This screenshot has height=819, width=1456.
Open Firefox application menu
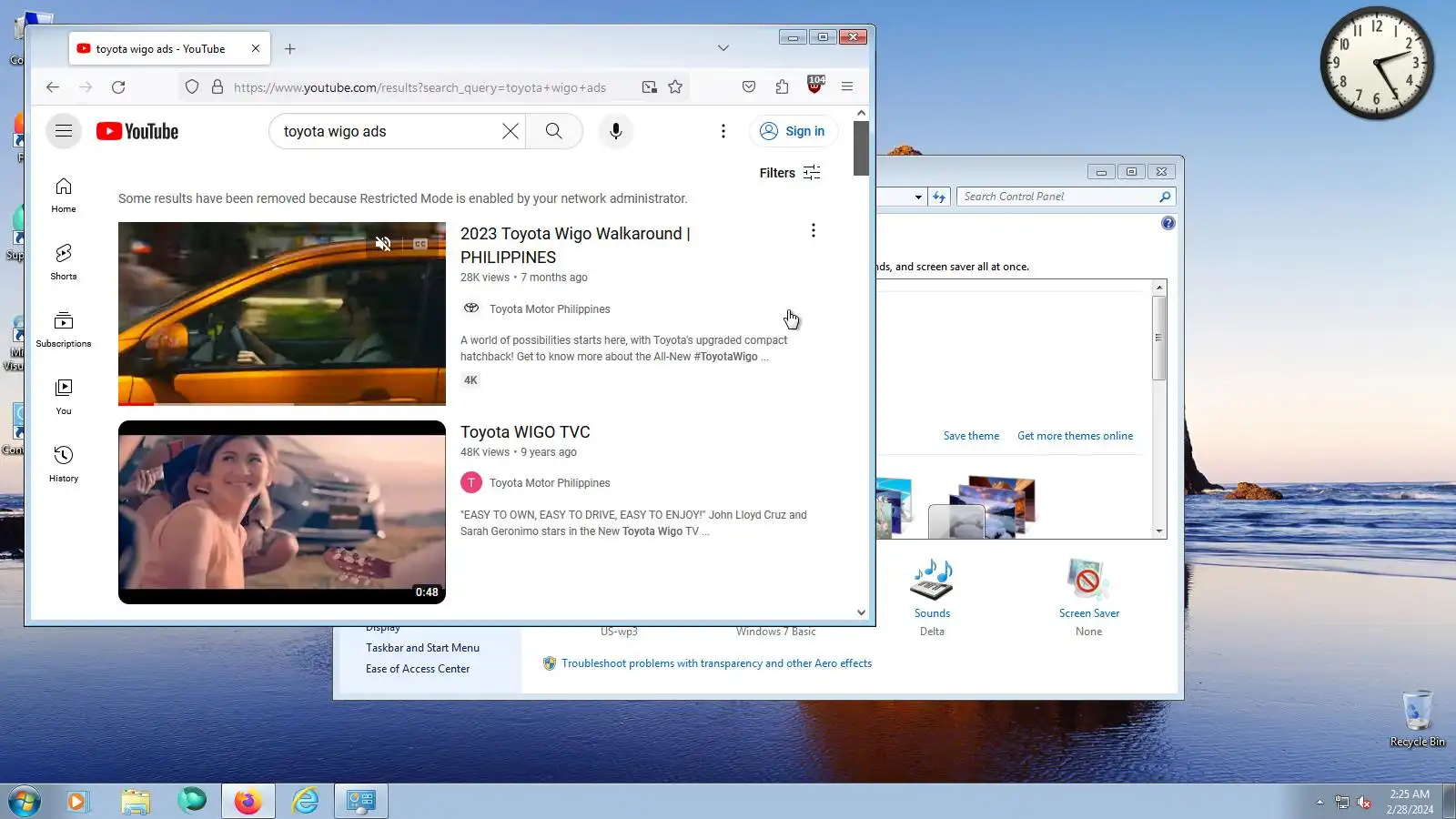(x=847, y=87)
